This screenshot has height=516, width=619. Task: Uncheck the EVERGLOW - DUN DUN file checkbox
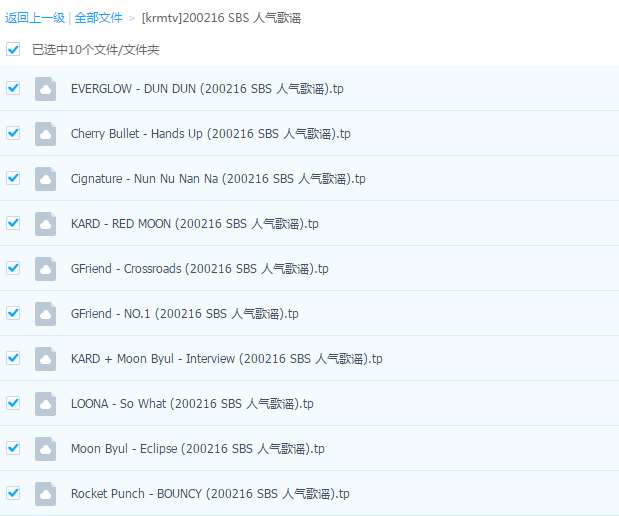(x=13, y=88)
